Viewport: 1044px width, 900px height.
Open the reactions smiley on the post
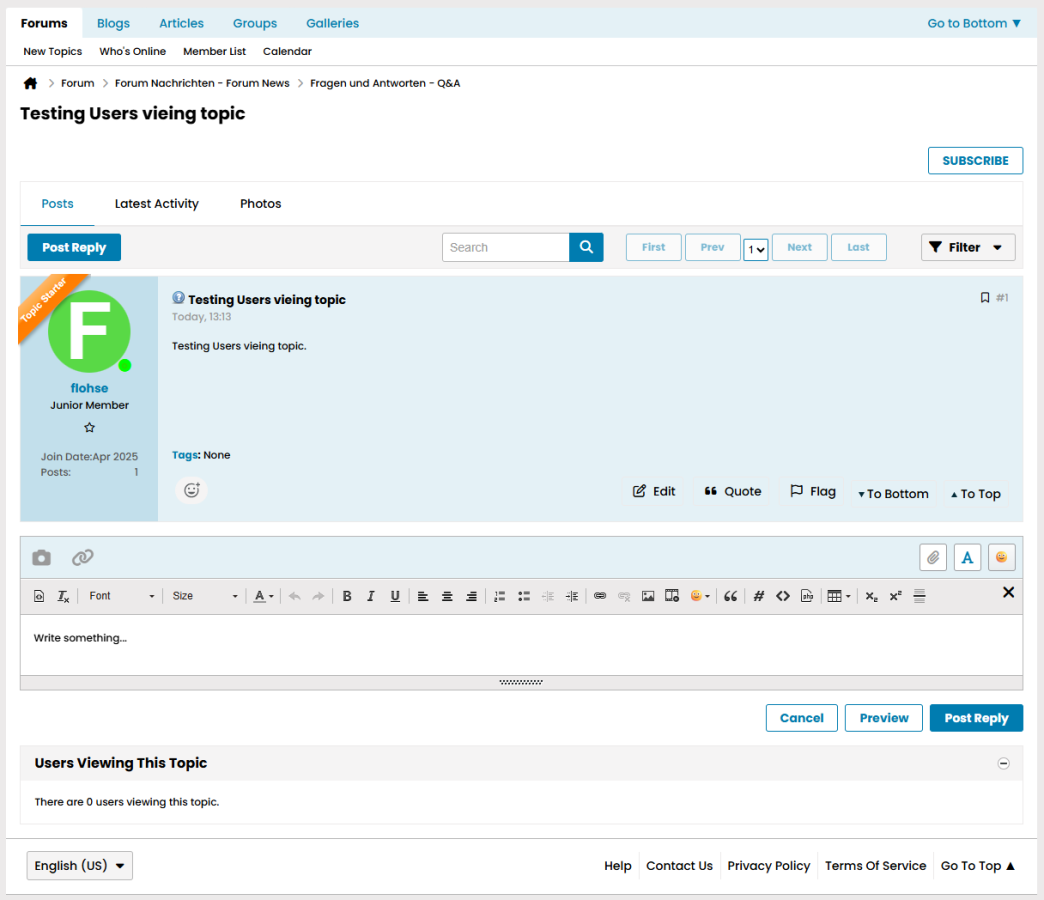(x=192, y=491)
